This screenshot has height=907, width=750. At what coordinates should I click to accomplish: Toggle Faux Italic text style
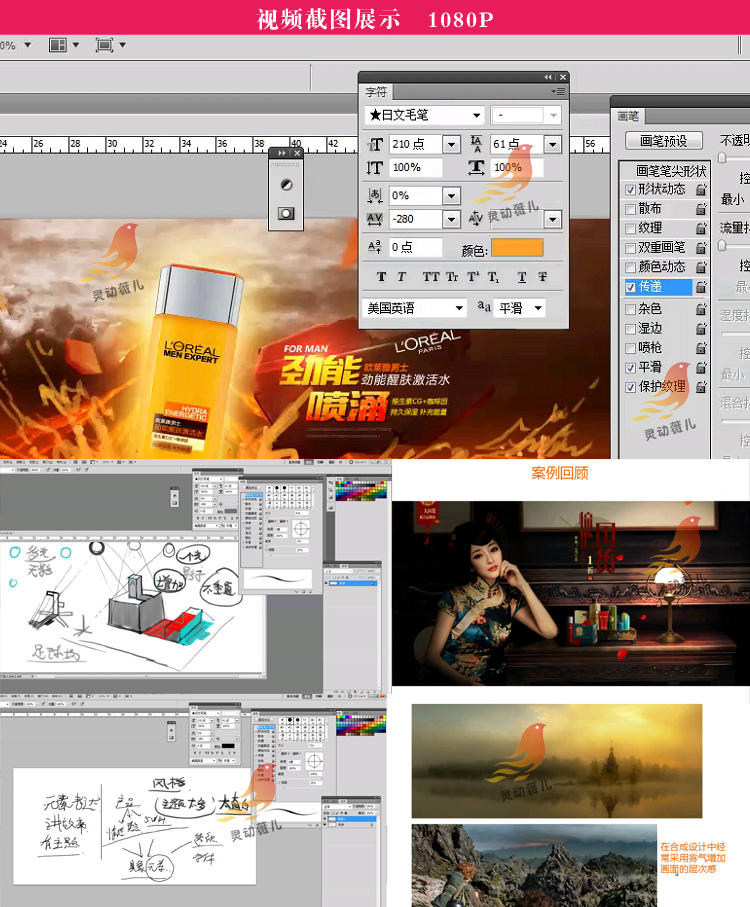point(401,277)
